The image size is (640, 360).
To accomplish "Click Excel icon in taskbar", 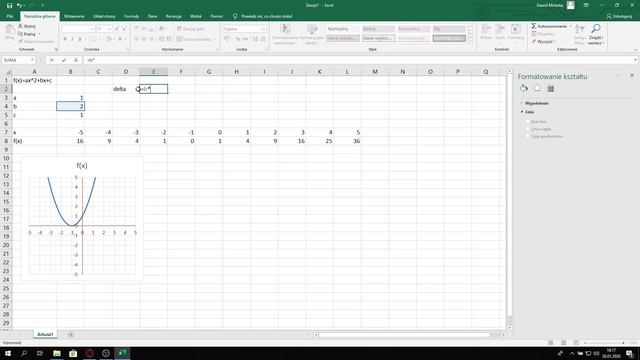I will tap(122, 353).
